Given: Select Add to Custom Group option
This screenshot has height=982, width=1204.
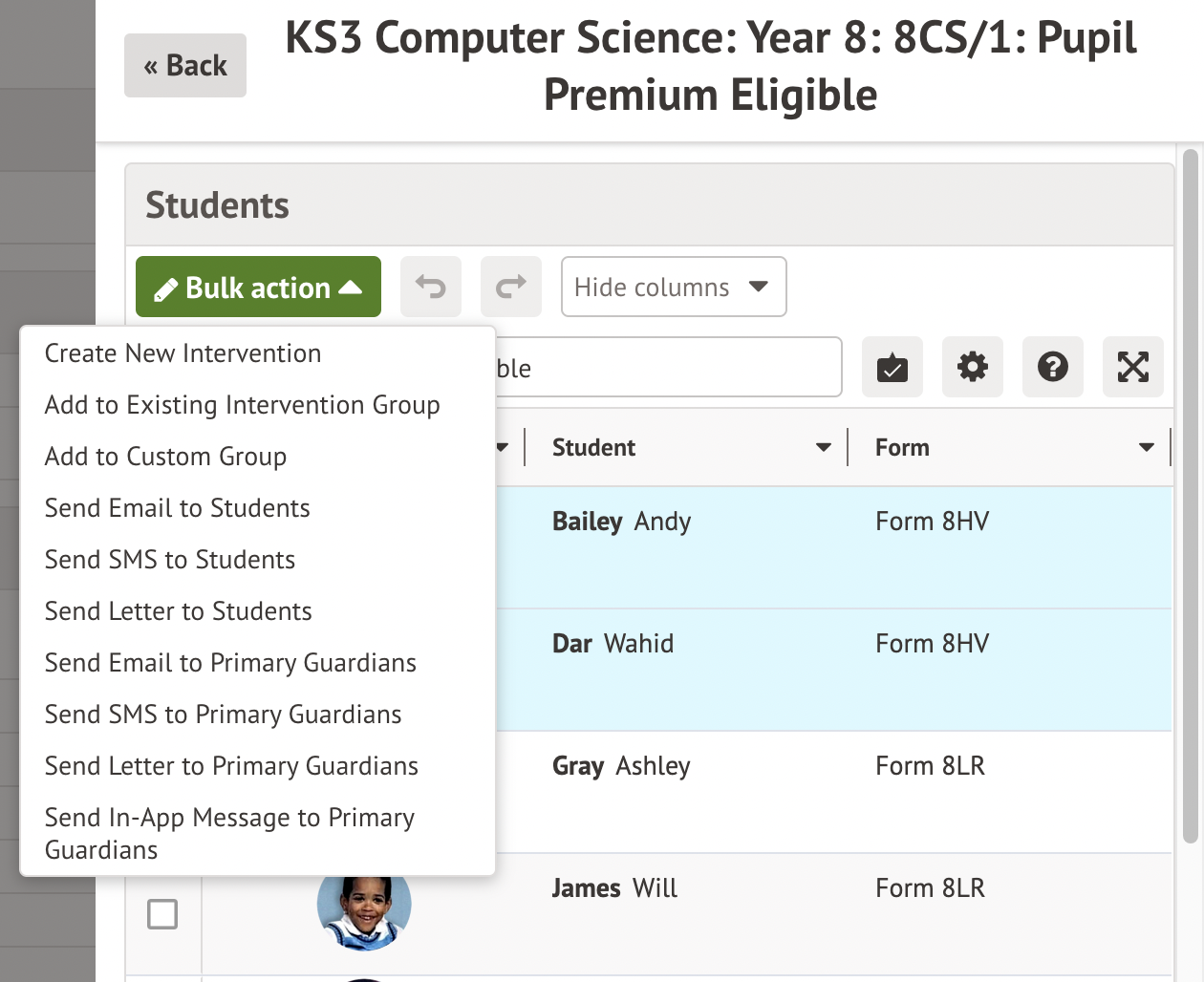Looking at the screenshot, I should pos(165,457).
